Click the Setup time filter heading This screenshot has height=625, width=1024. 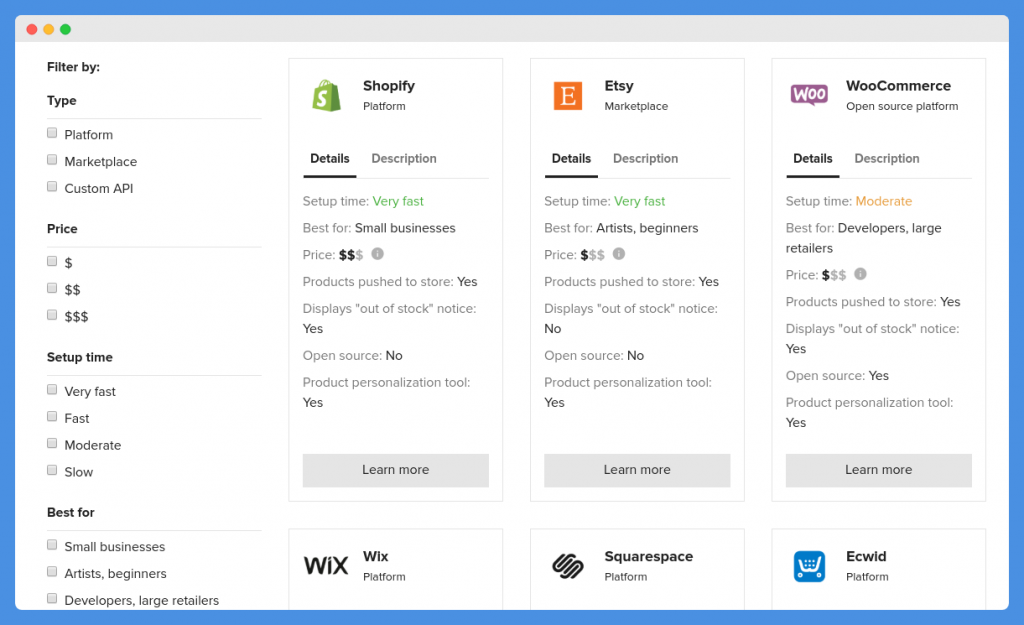tap(80, 357)
